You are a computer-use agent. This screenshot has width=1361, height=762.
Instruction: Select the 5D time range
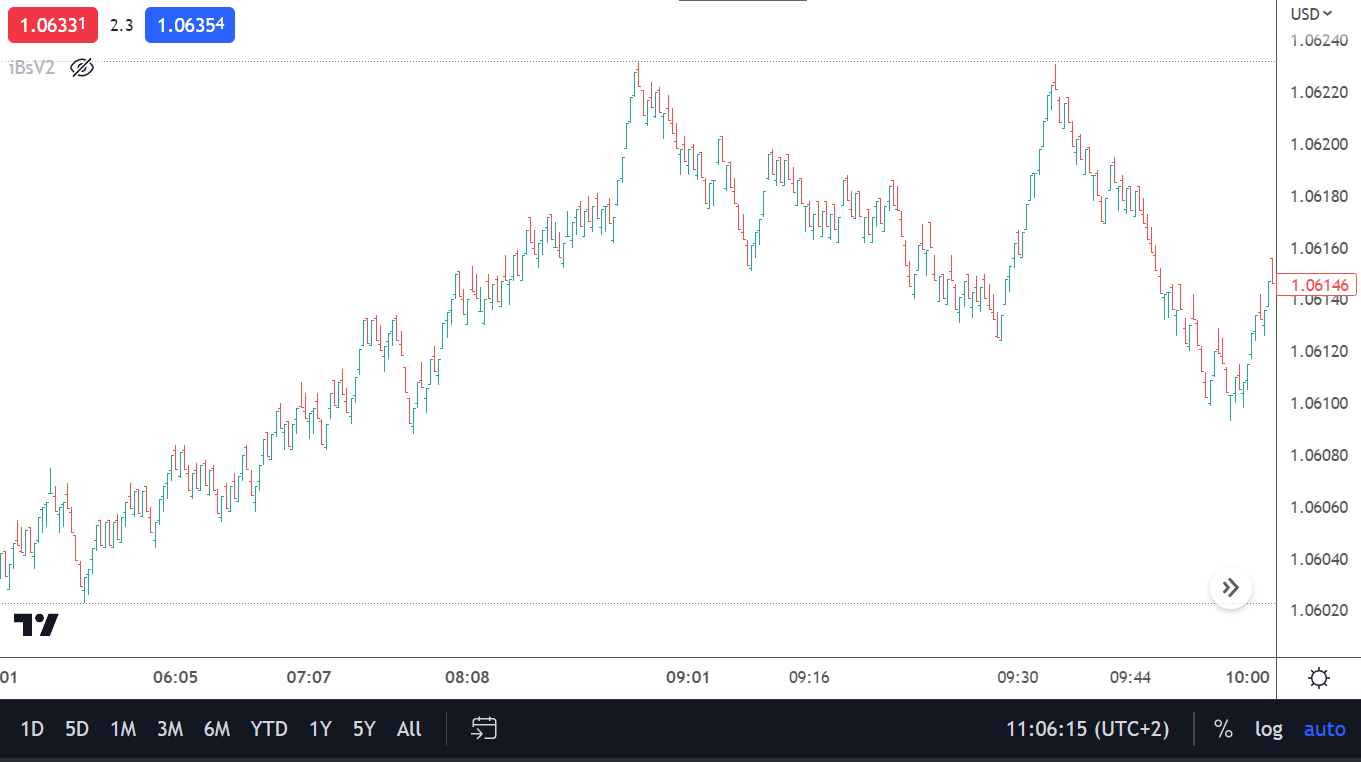77,729
